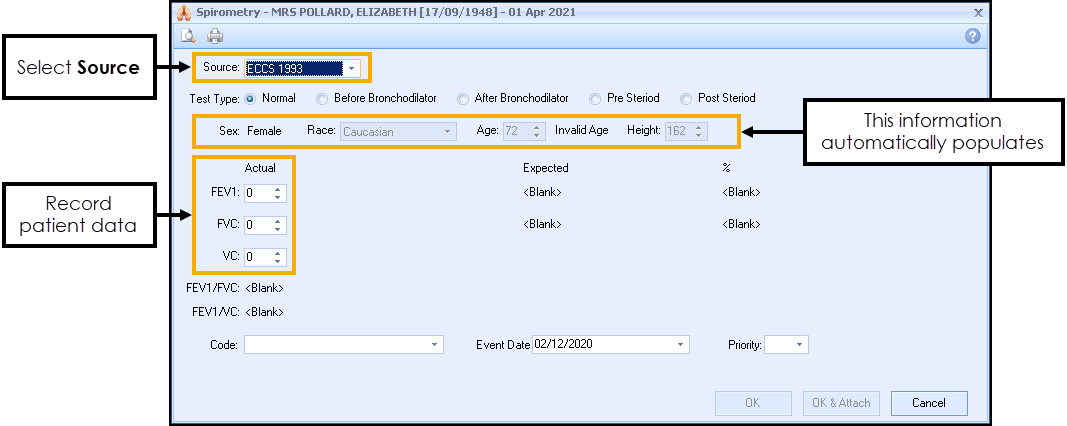Click the Spirometry app icon in title bar
The image size is (1067, 426).
click(183, 12)
